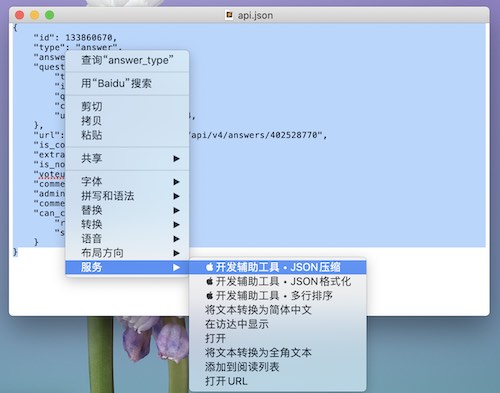Choose Search with Baidu menu item
This screenshot has width=500, height=393.
tap(127, 83)
